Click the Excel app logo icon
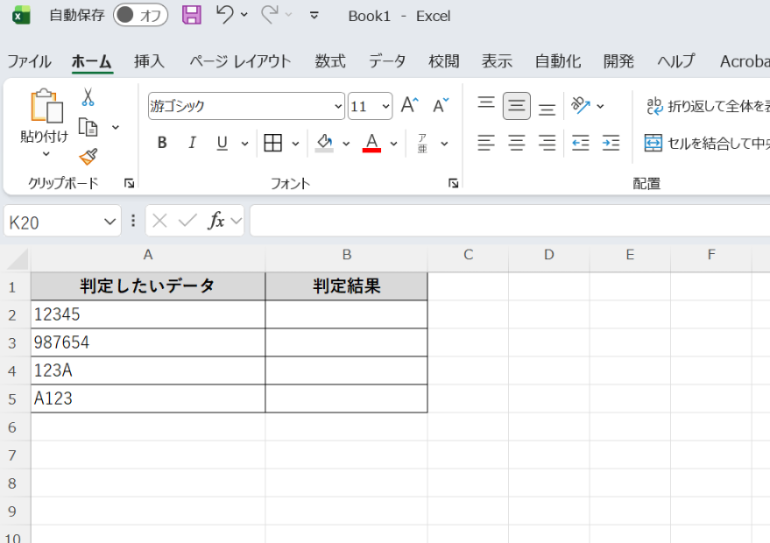The height and width of the screenshot is (543, 770). coord(21,15)
